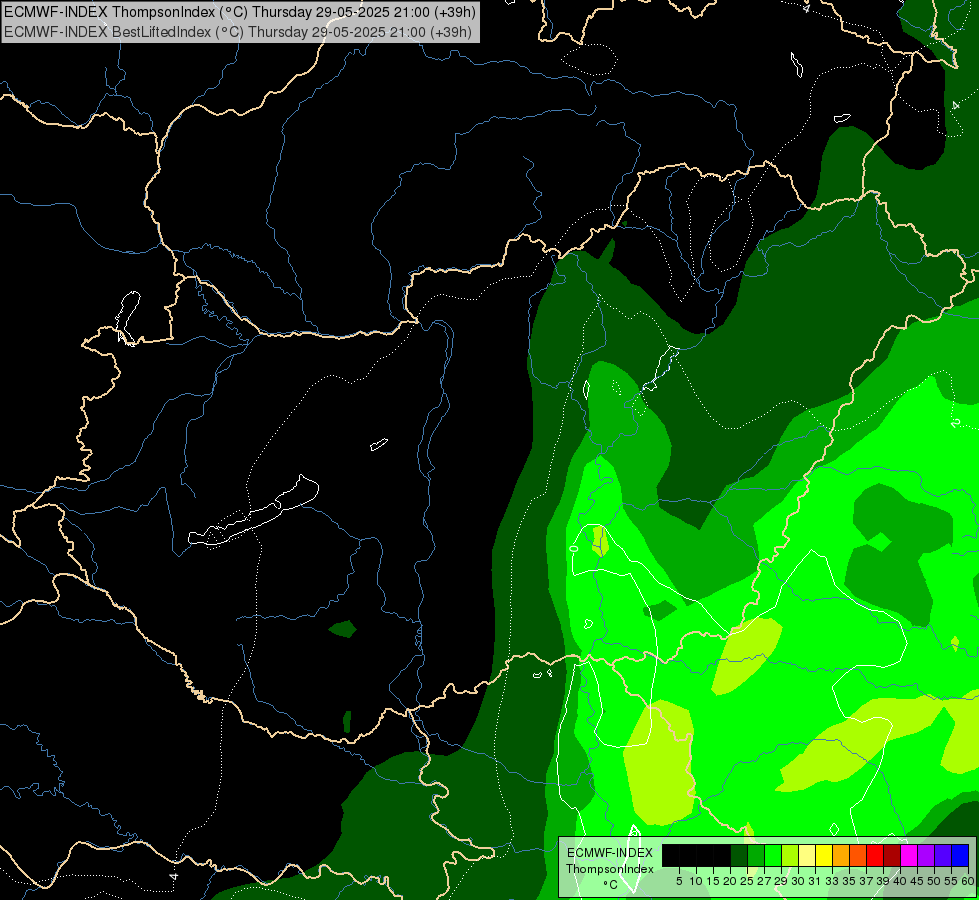Screen dimensions: 979x900
Task: Click legend scale value '10'
Action: click(696, 881)
